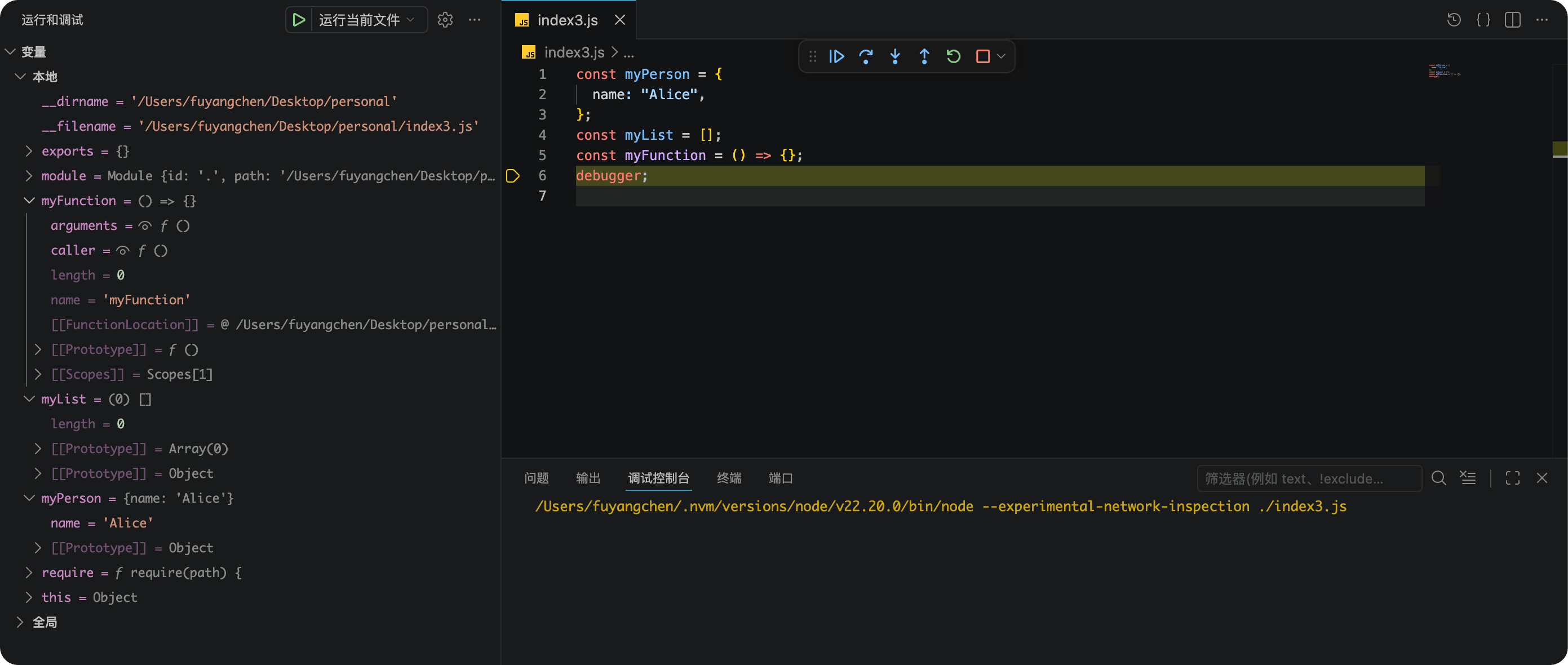Expand the this variable

(x=29, y=597)
